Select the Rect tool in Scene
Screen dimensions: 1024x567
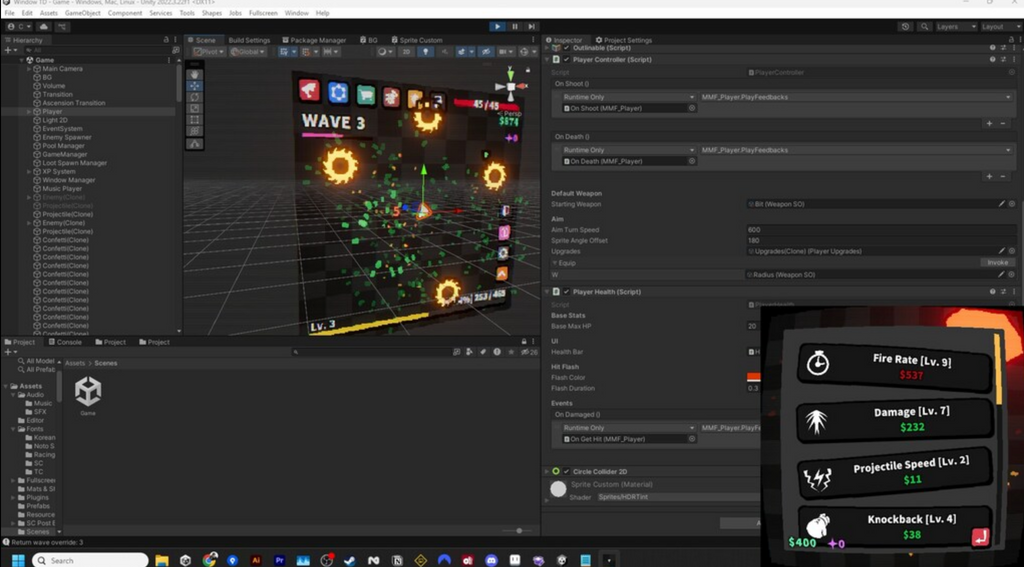195,120
